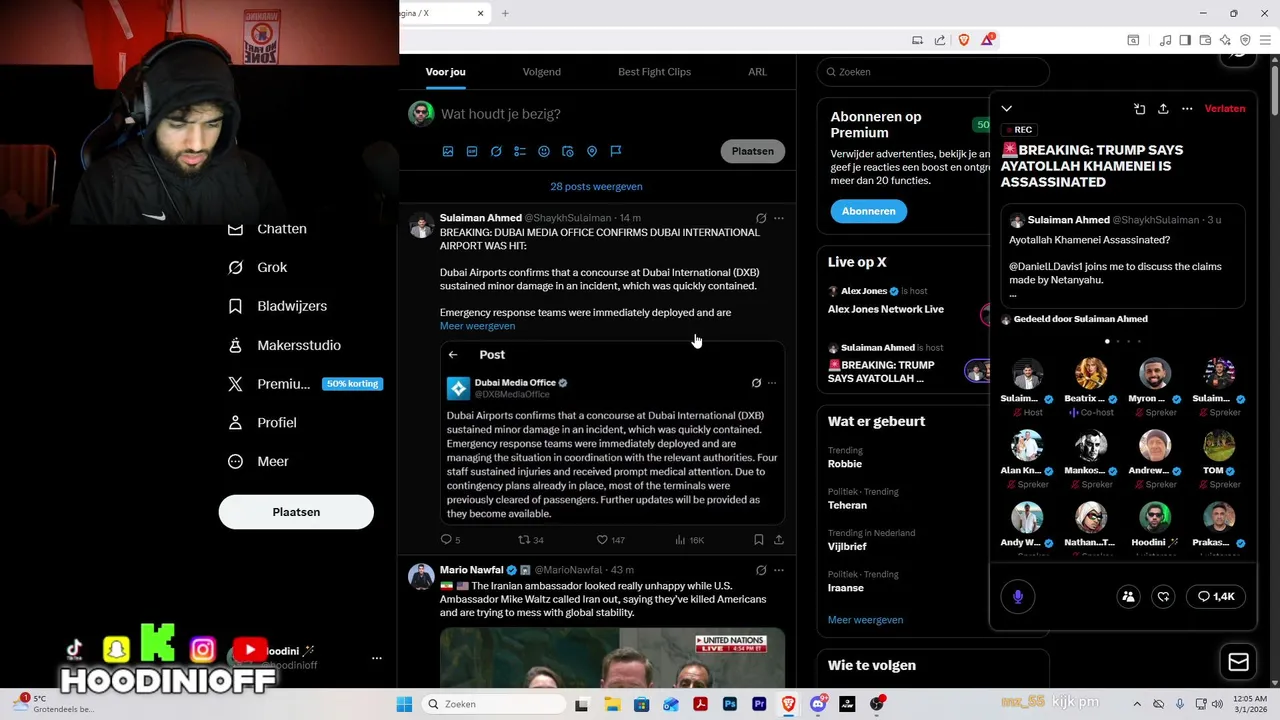The height and width of the screenshot is (720, 1280).
Task: Share the Space with the upload icon
Action: point(1163,109)
